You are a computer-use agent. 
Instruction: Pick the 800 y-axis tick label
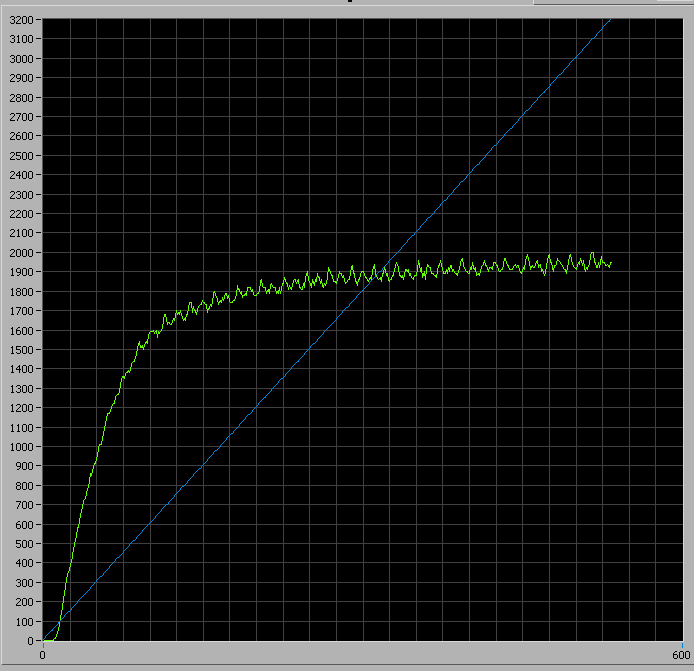(x=24, y=486)
